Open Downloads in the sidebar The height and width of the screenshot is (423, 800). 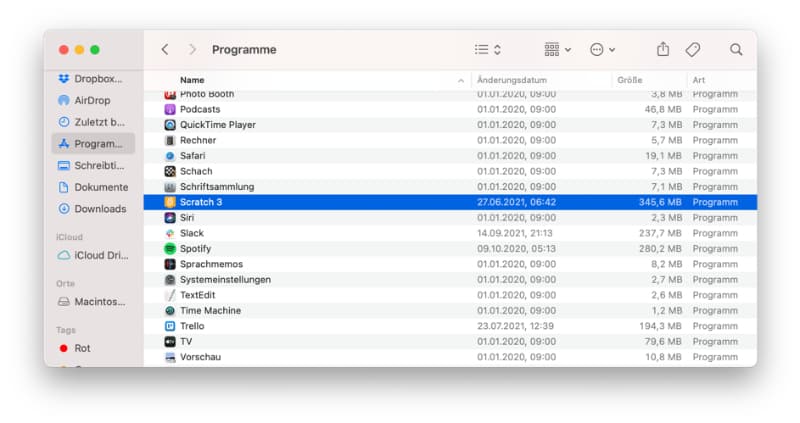92,209
